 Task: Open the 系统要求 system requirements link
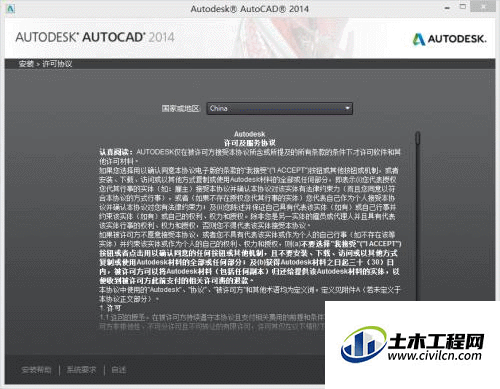tap(81, 370)
